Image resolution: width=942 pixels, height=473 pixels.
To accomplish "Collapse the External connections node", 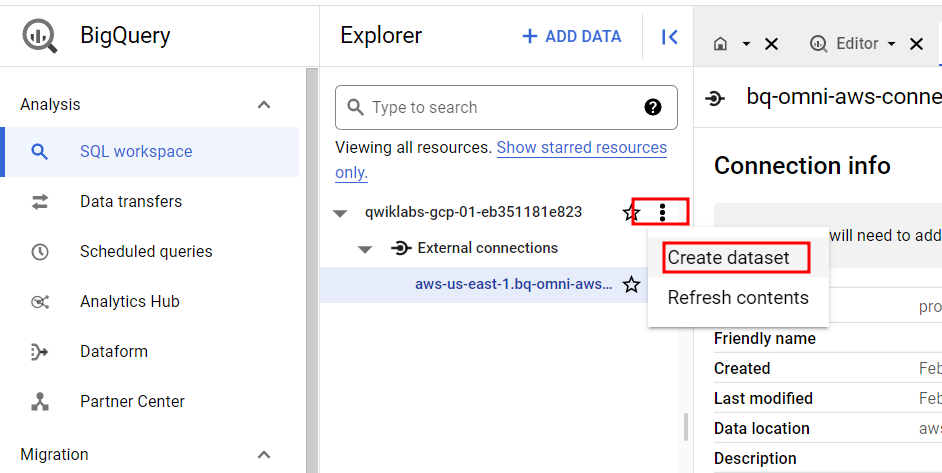I will tap(365, 249).
